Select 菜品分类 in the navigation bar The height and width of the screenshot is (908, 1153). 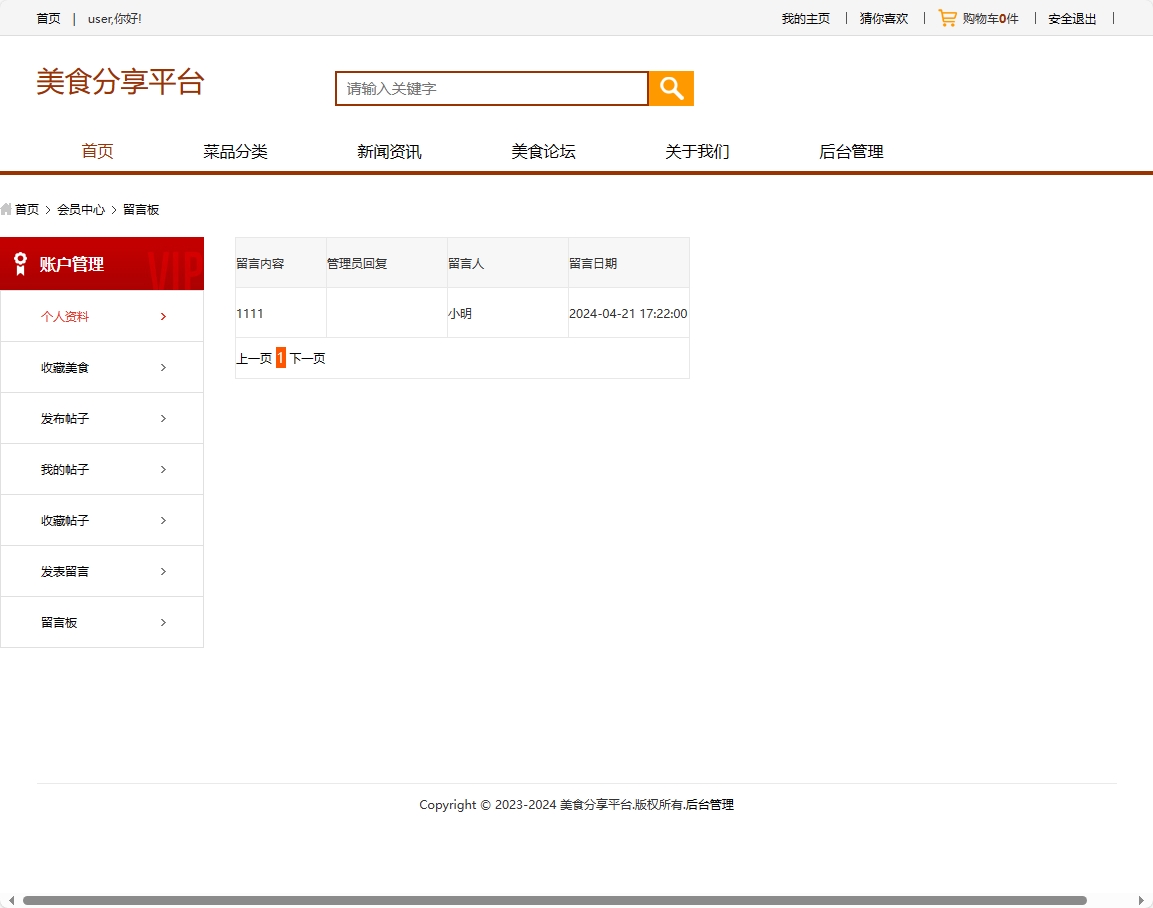(235, 151)
